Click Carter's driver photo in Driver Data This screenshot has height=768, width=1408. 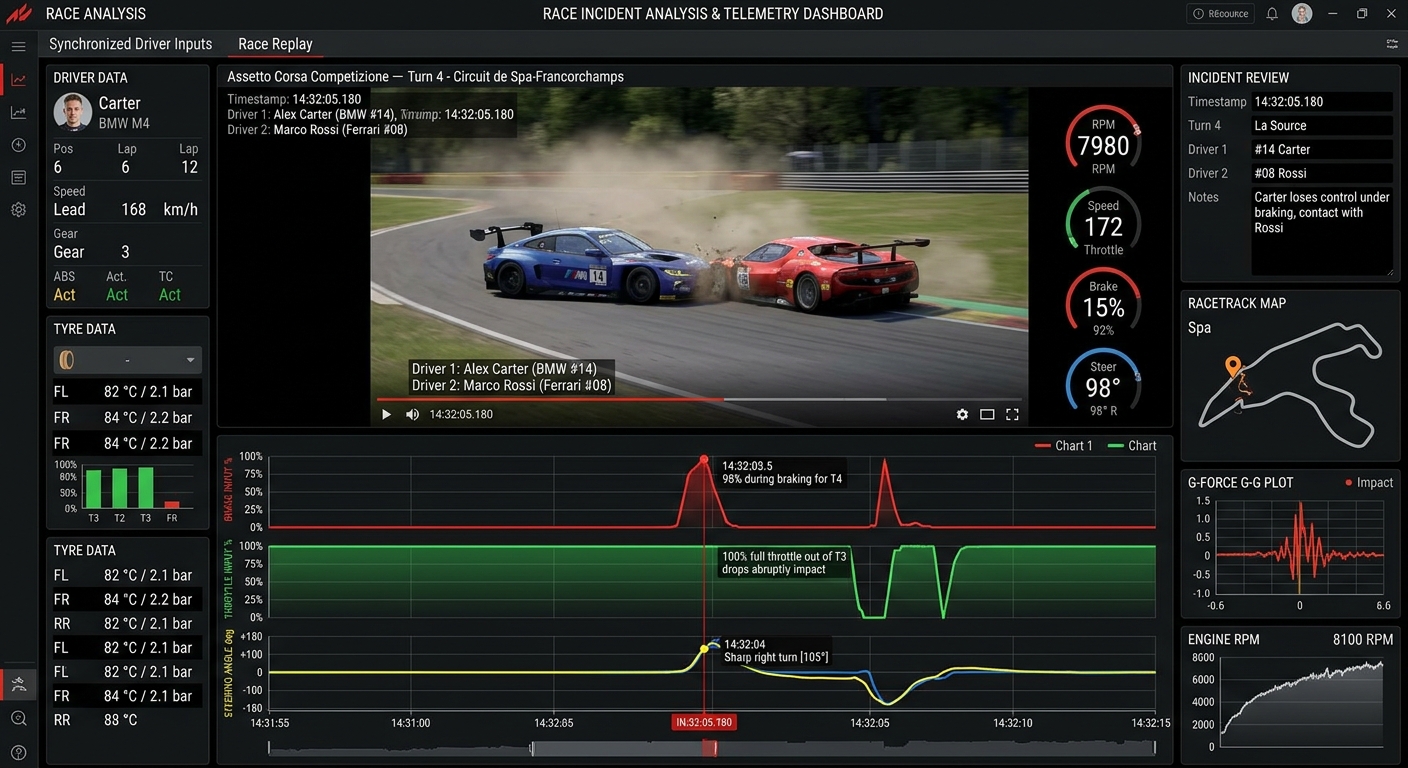(x=72, y=112)
